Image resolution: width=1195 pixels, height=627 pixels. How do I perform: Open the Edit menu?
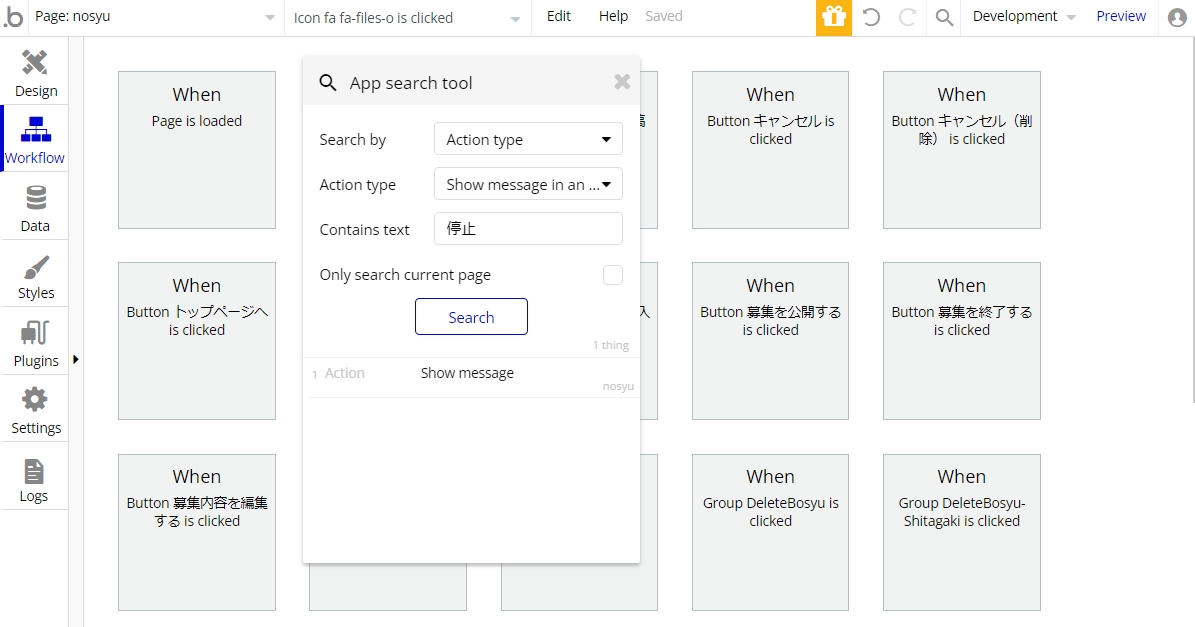[559, 16]
